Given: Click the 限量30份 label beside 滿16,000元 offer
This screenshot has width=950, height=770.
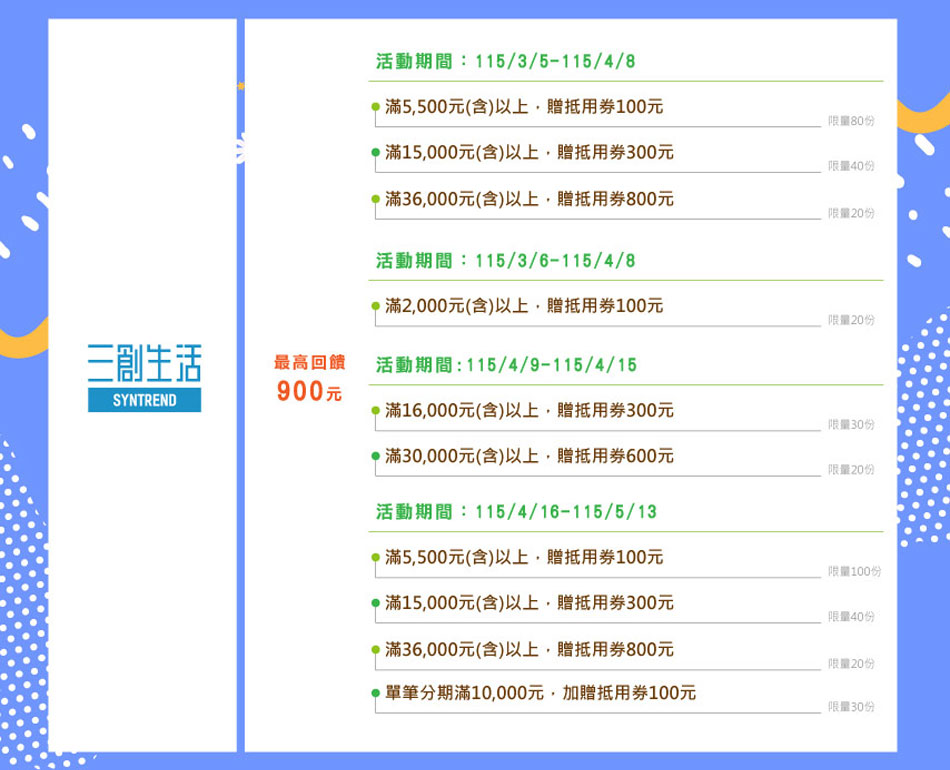Looking at the screenshot, I should point(851,425).
